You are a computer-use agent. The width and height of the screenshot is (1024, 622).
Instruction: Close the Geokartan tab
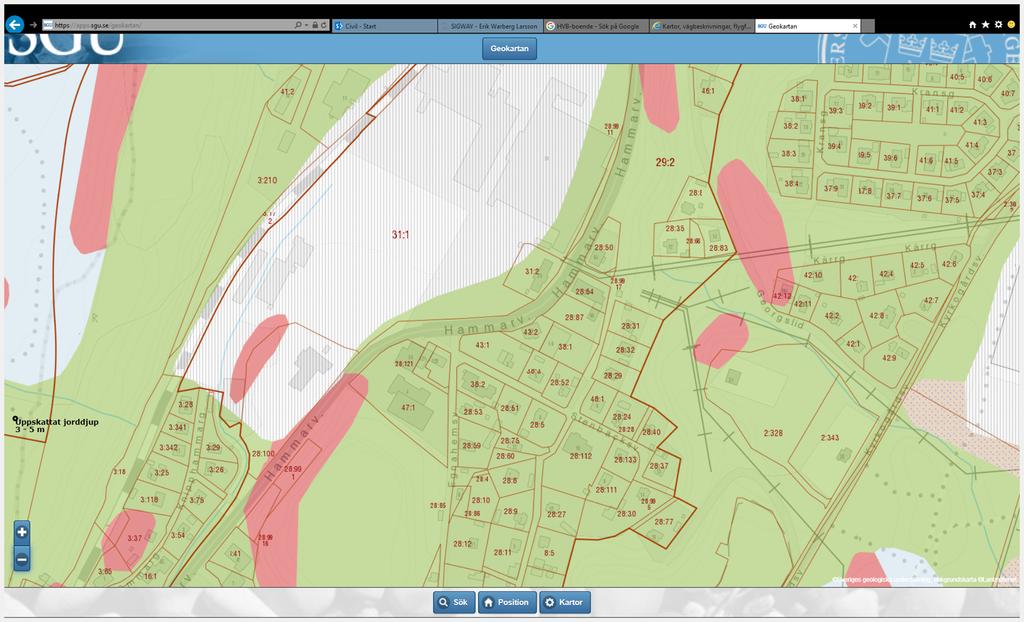[855, 26]
